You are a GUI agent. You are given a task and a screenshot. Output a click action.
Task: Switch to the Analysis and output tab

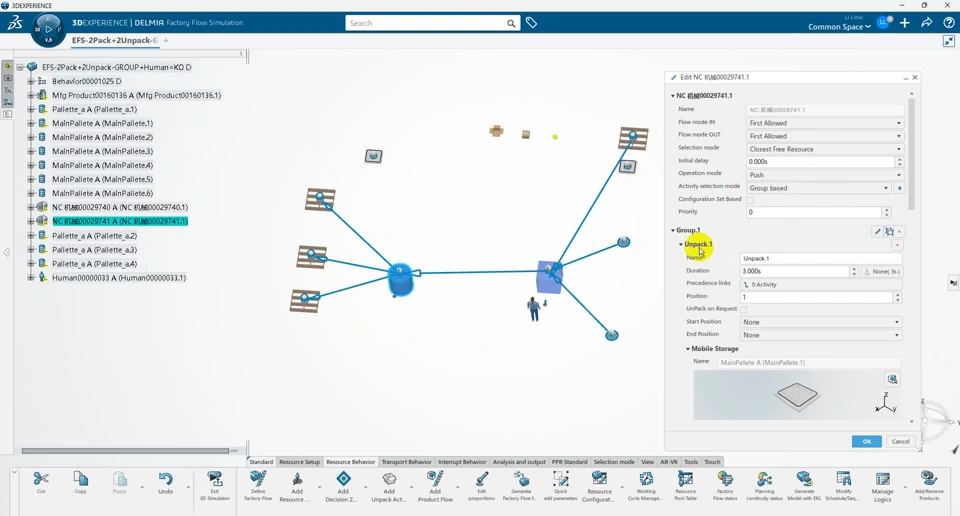(519, 462)
